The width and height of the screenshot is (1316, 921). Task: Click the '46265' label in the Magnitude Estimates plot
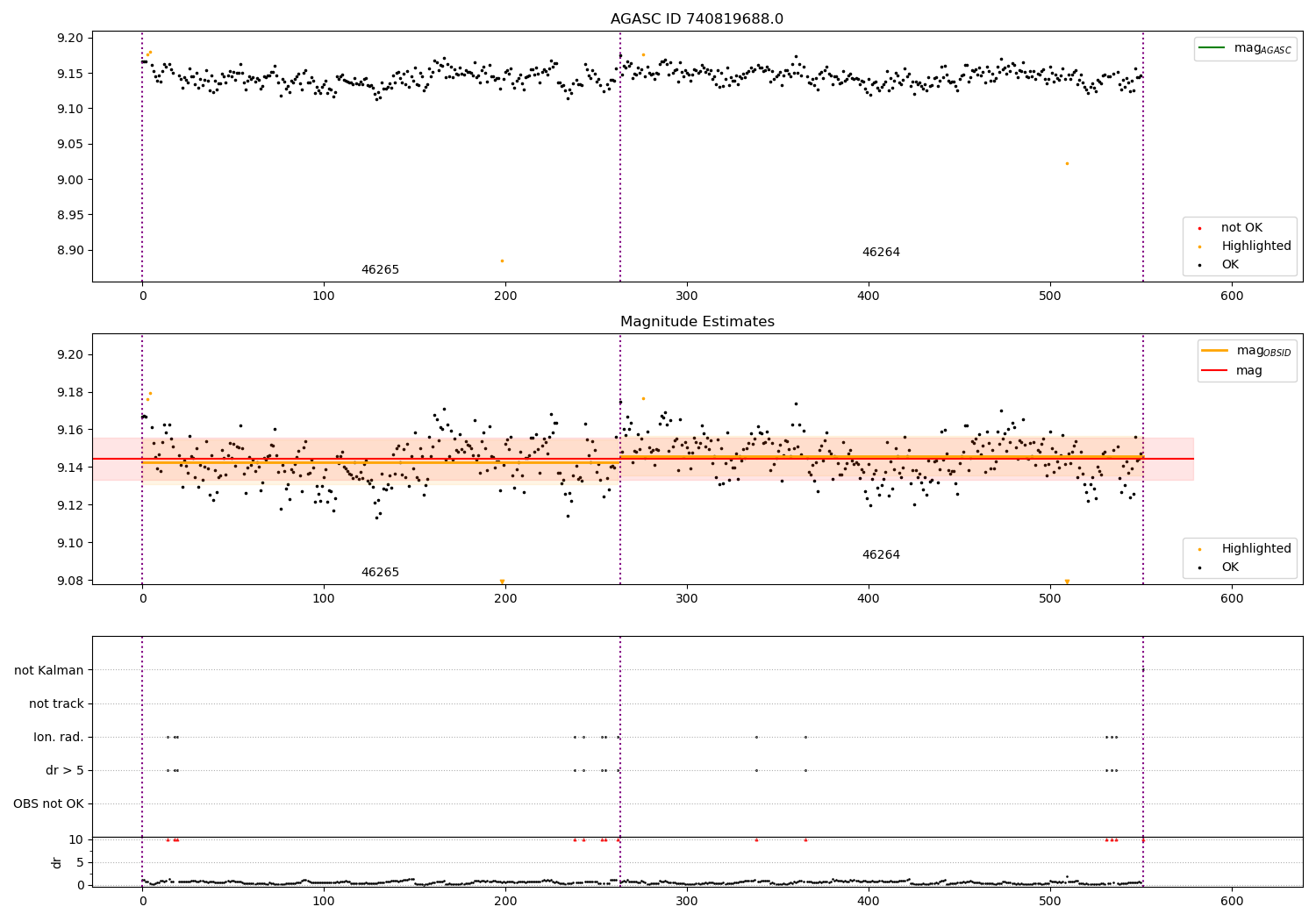point(380,573)
